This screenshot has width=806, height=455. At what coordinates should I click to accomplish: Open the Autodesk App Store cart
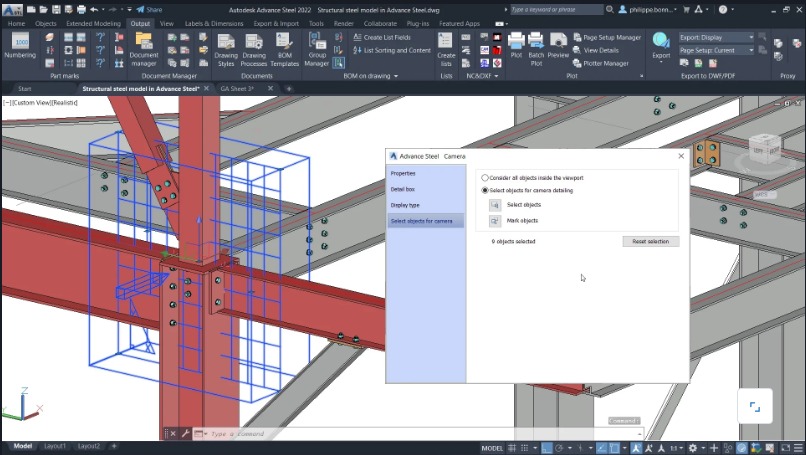[686, 9]
